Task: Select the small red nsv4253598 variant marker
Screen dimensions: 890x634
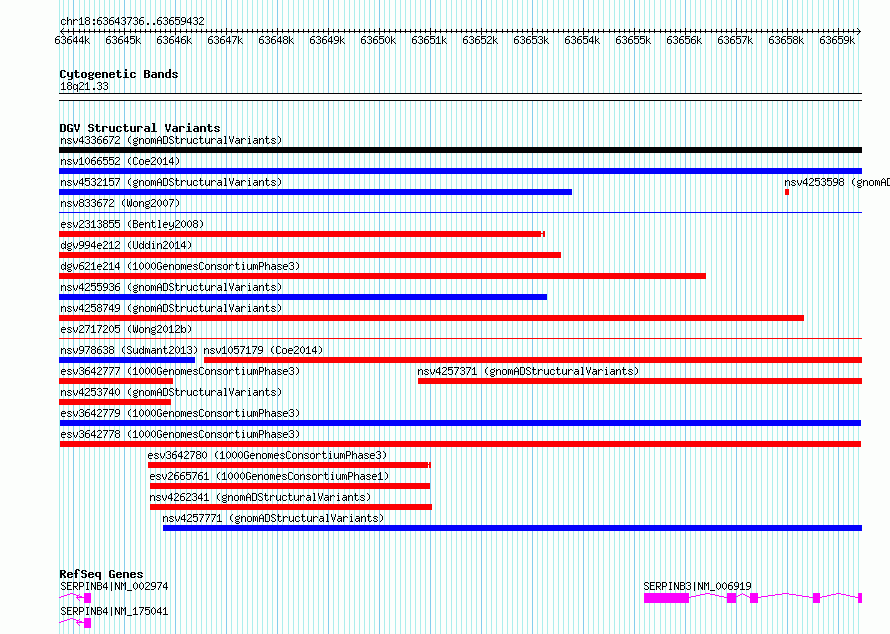Action: point(787,192)
